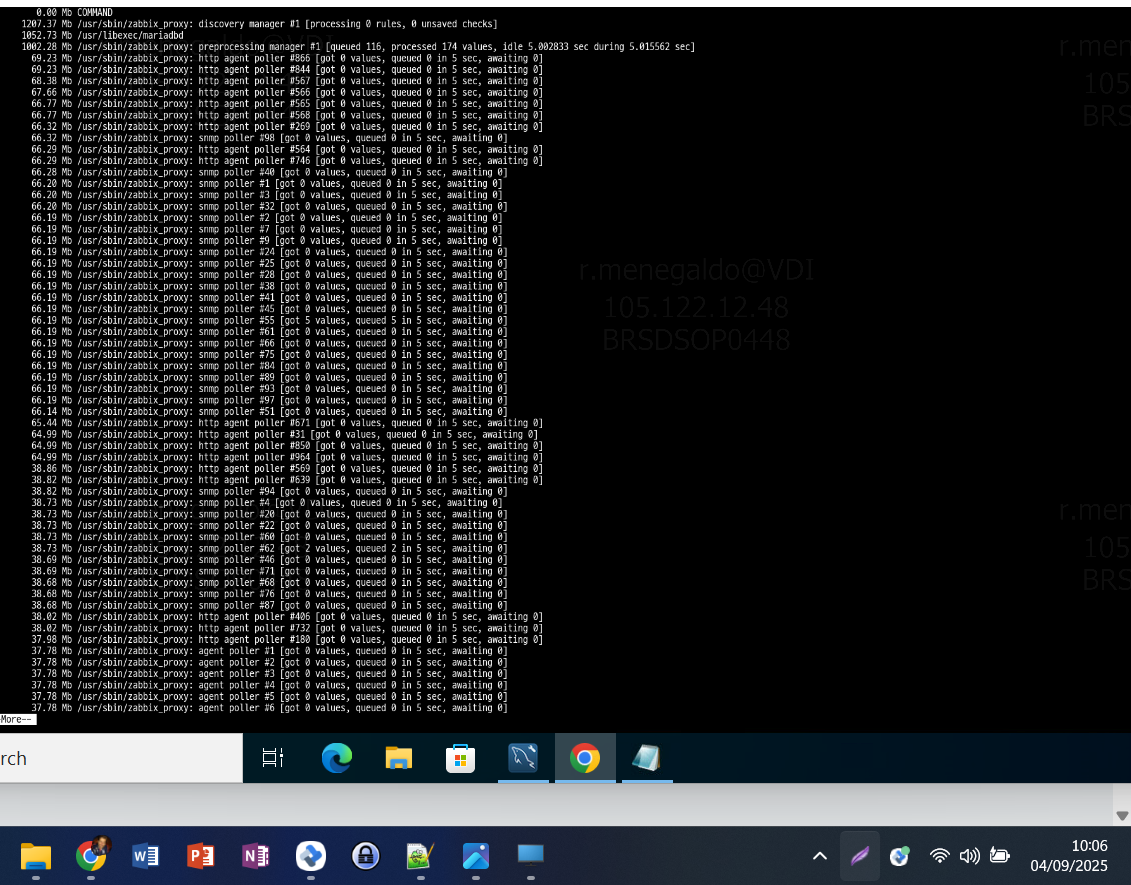This screenshot has height=885, width=1131.
Task: Open Notepad++ from the taskbar
Action: click(421, 856)
